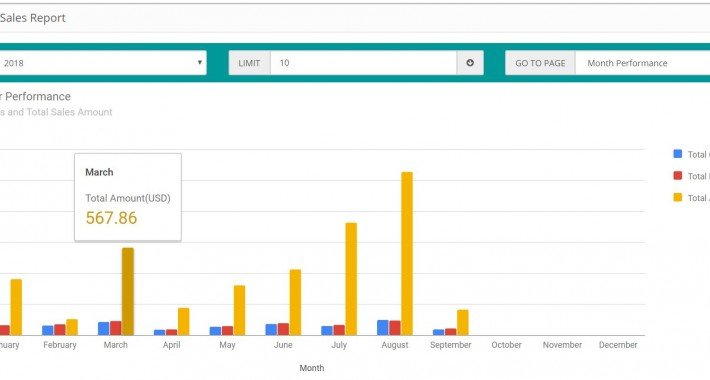Open the 2018 year dropdown
Viewport: 710px width, 380px height.
coord(103,63)
